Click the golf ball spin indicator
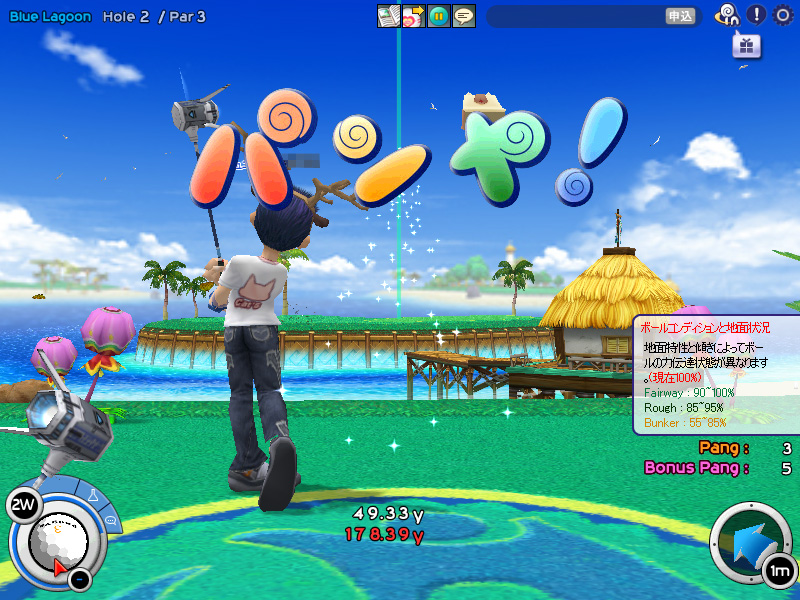This screenshot has height=600, width=800. tap(58, 542)
